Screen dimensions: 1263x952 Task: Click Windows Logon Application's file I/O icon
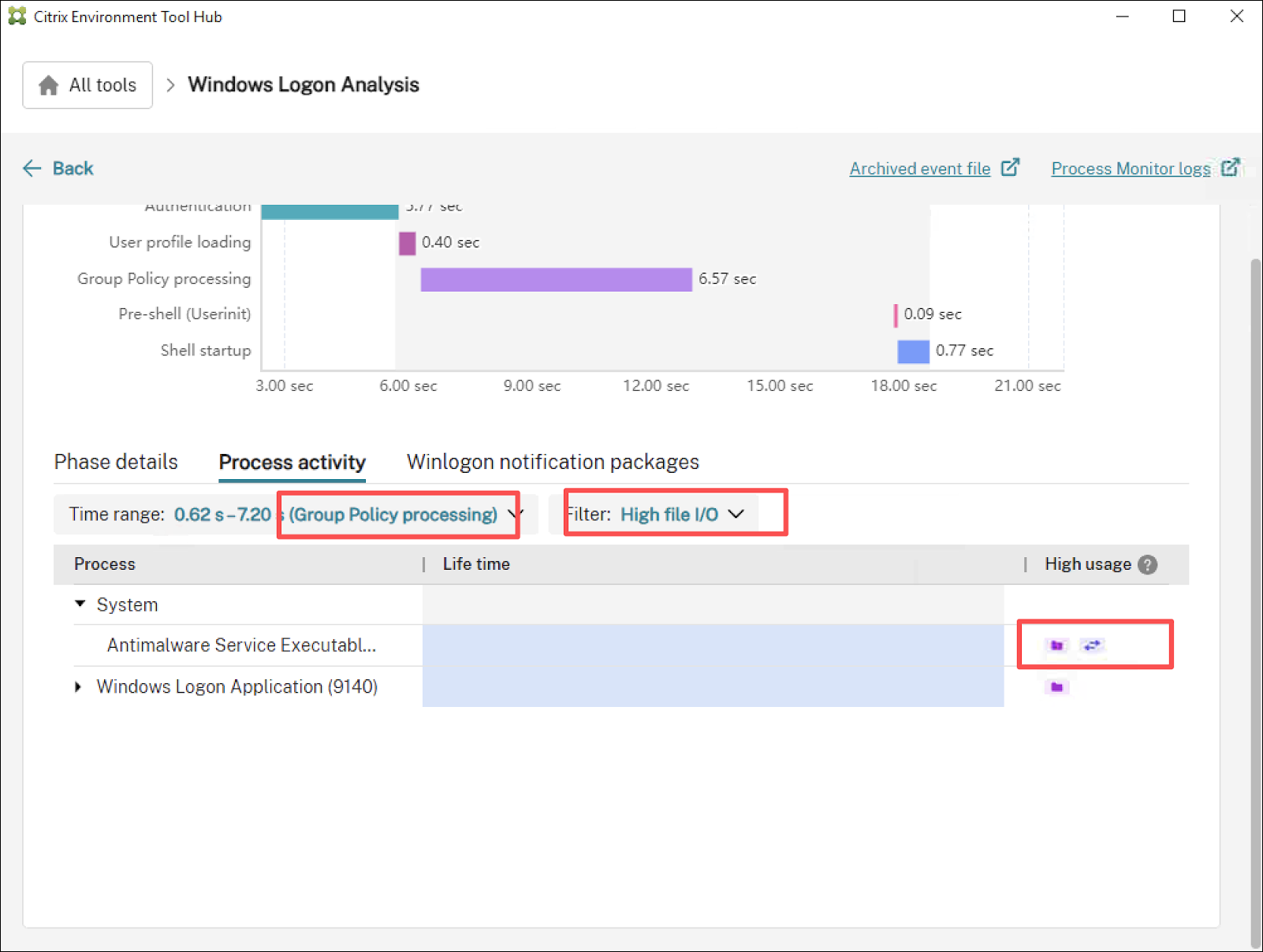[x=1057, y=687]
